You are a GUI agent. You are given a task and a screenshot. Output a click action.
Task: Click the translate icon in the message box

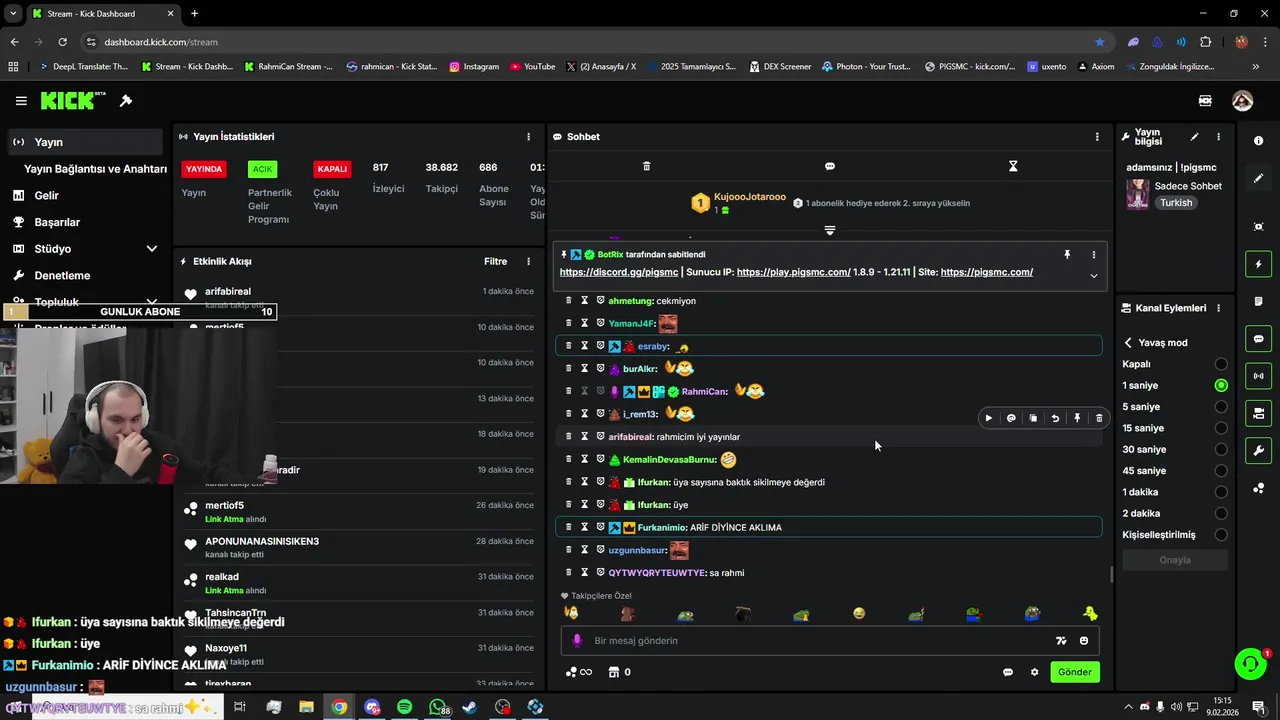coord(1061,641)
